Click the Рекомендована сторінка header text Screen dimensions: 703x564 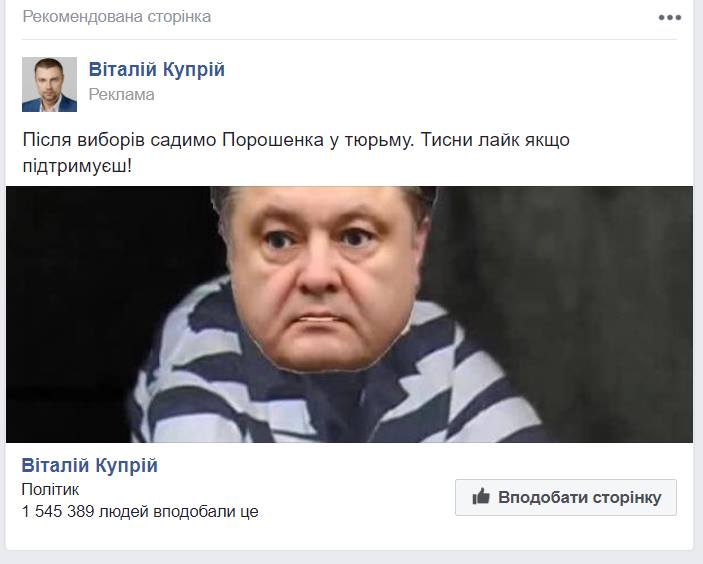[x=117, y=17]
